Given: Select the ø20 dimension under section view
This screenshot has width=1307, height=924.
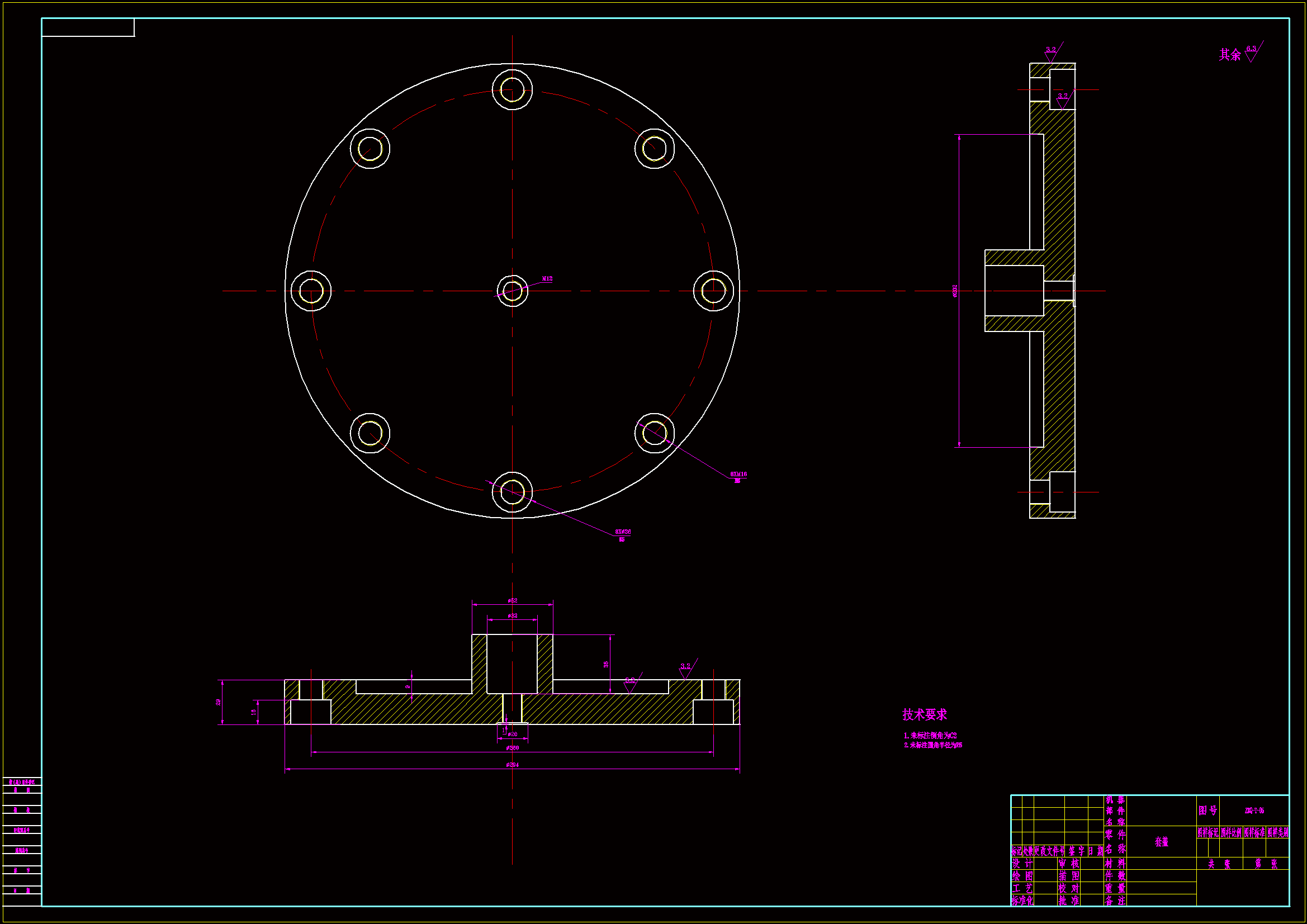Looking at the screenshot, I should (513, 735).
